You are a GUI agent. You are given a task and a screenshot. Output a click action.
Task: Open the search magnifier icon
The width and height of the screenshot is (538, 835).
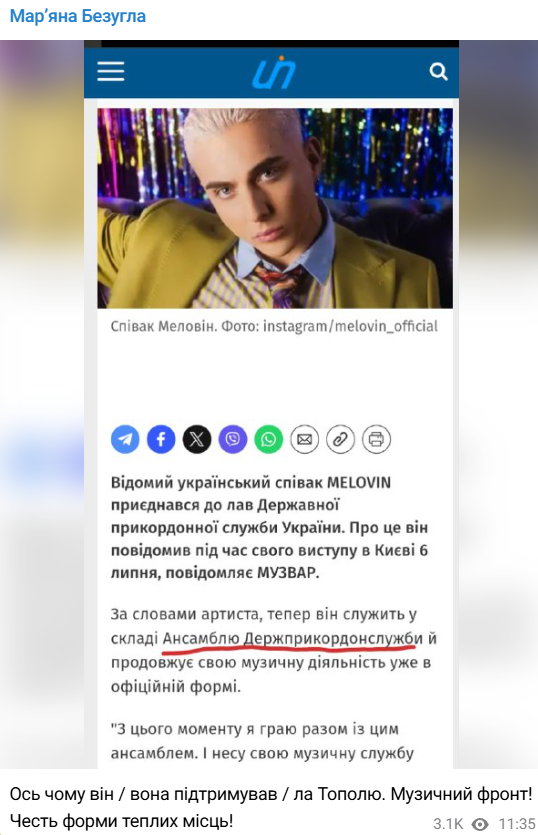[438, 71]
